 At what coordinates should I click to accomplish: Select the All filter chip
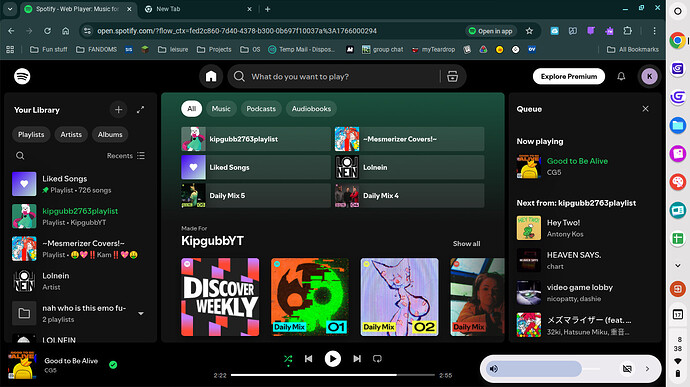click(x=191, y=109)
